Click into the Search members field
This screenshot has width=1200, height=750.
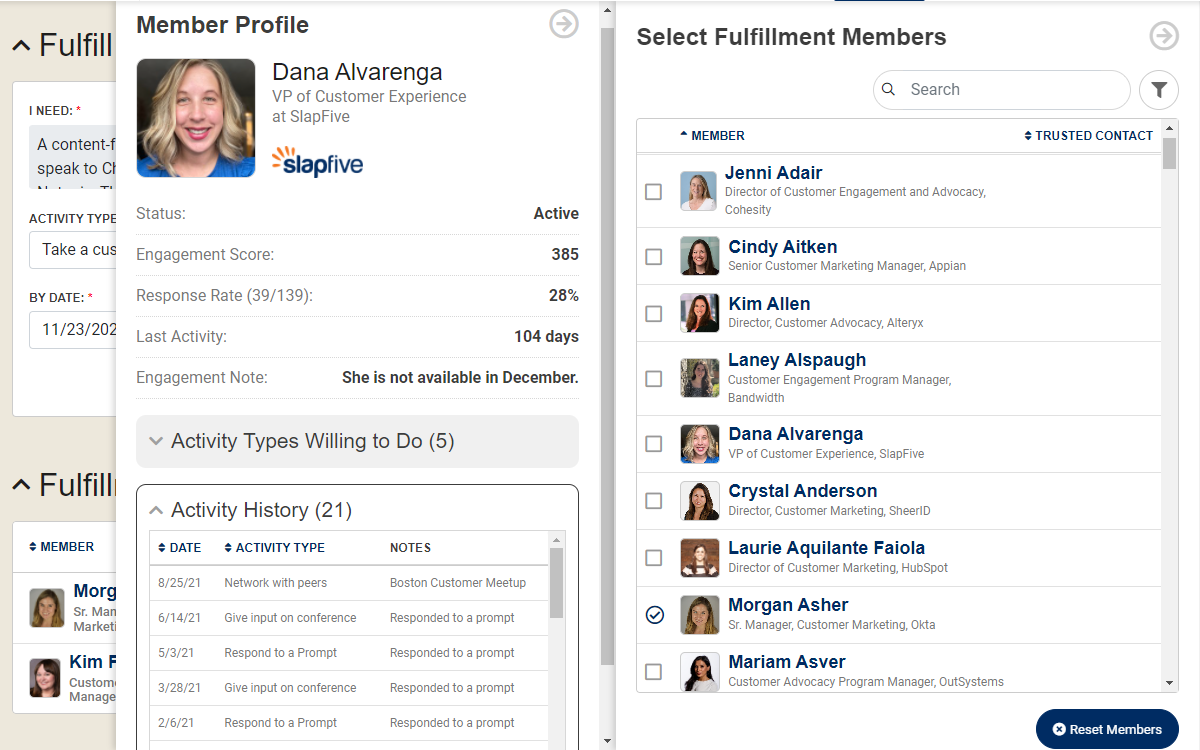(1010, 90)
